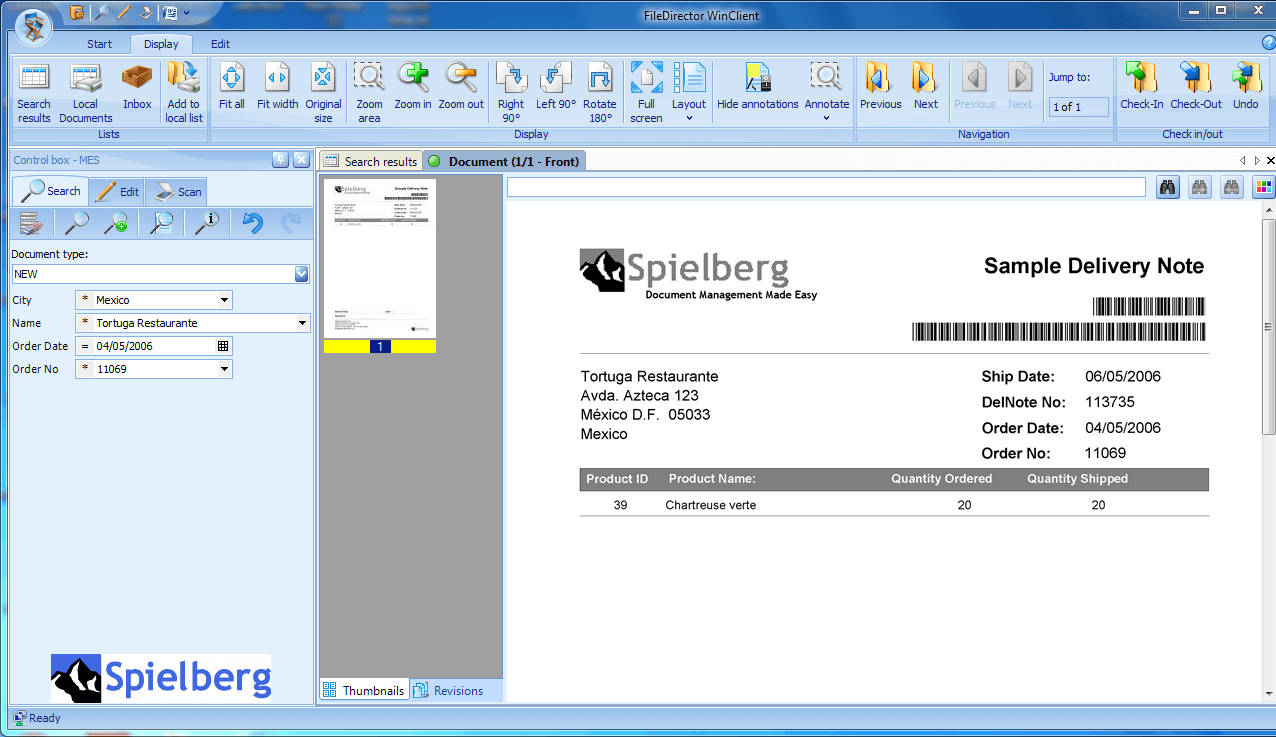Open the Annotate dropdown
1276x737 pixels.
(x=827, y=92)
